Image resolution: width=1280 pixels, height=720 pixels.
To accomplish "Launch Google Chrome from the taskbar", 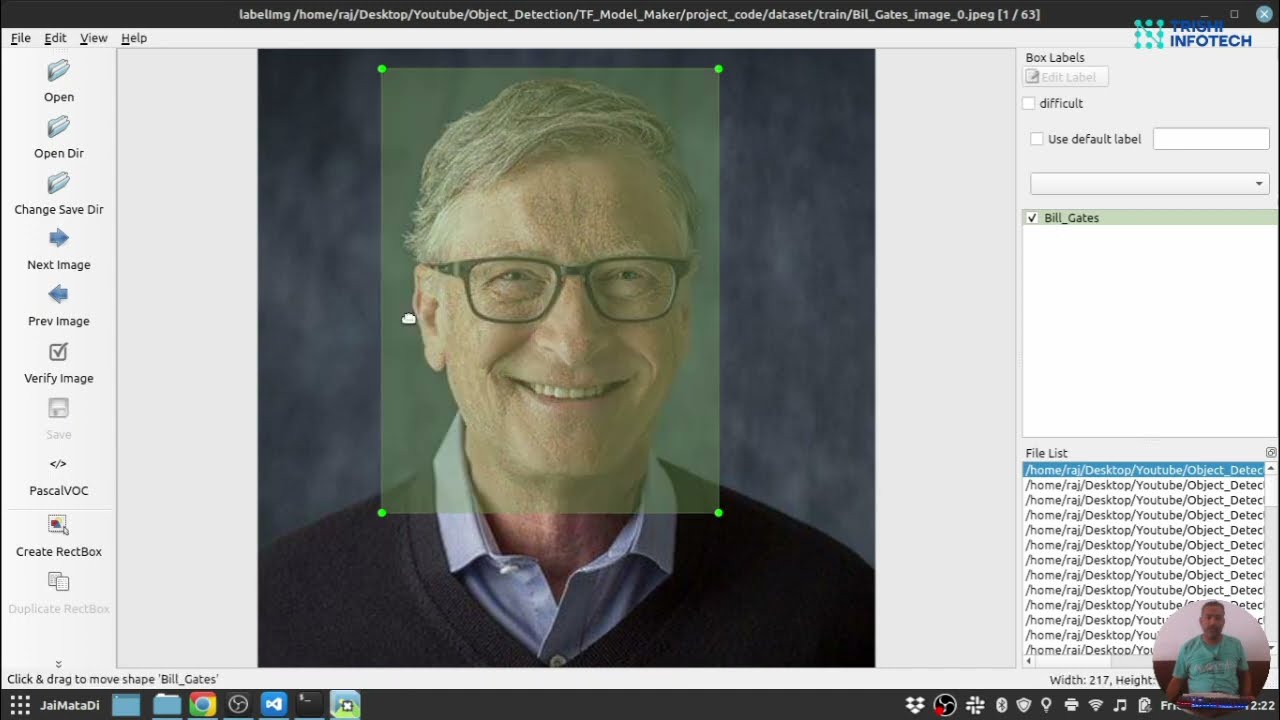I will pyautogui.click(x=202, y=705).
